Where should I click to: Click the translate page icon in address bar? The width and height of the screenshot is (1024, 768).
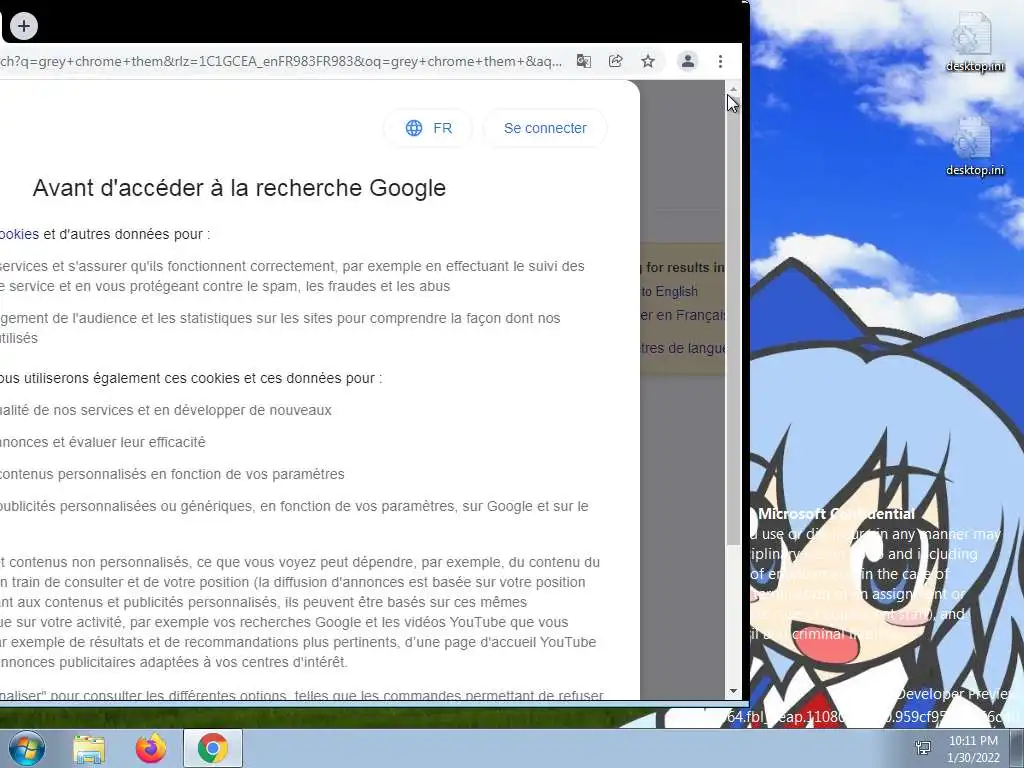click(584, 61)
